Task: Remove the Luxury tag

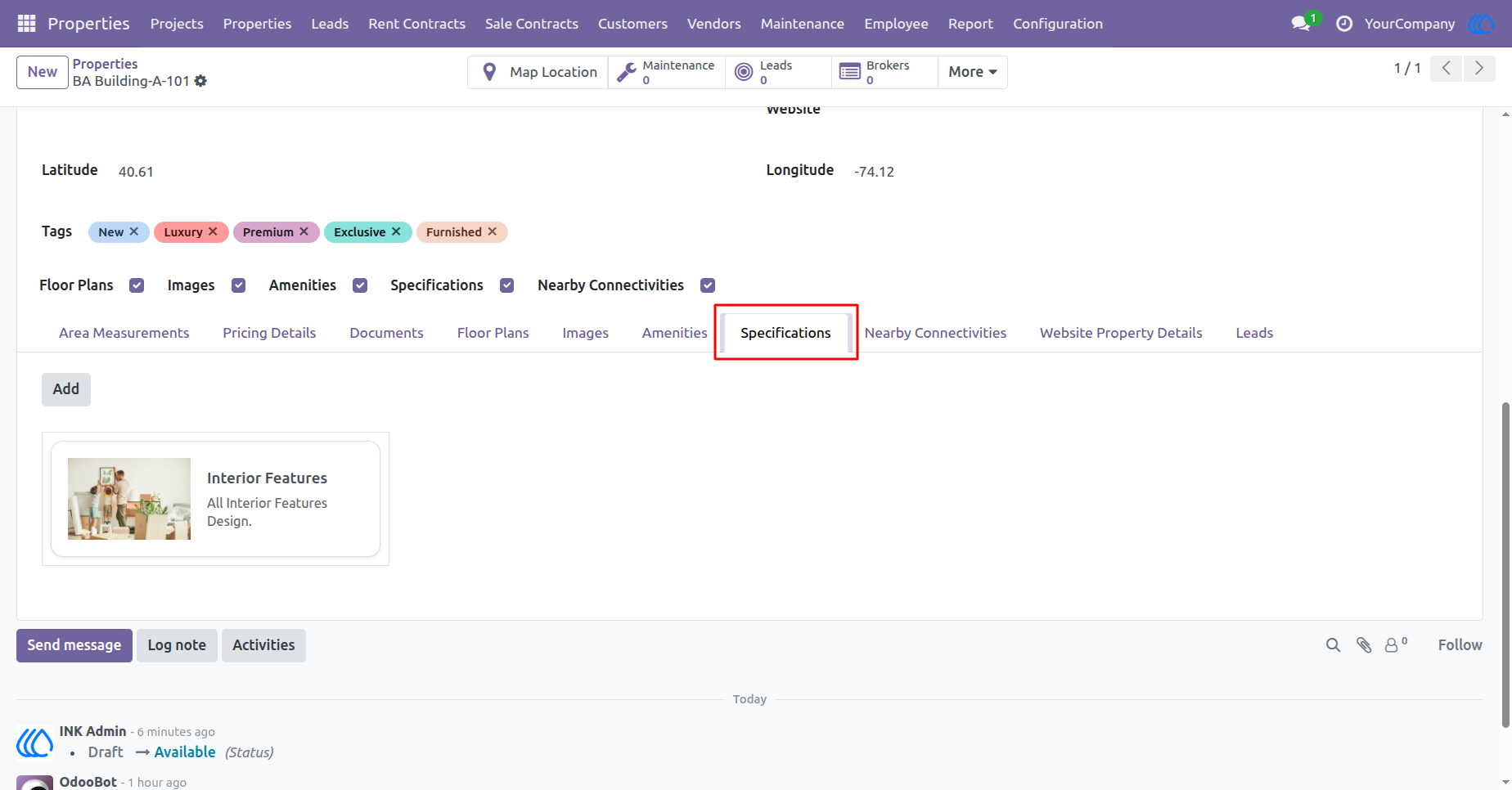Action: pos(213,231)
